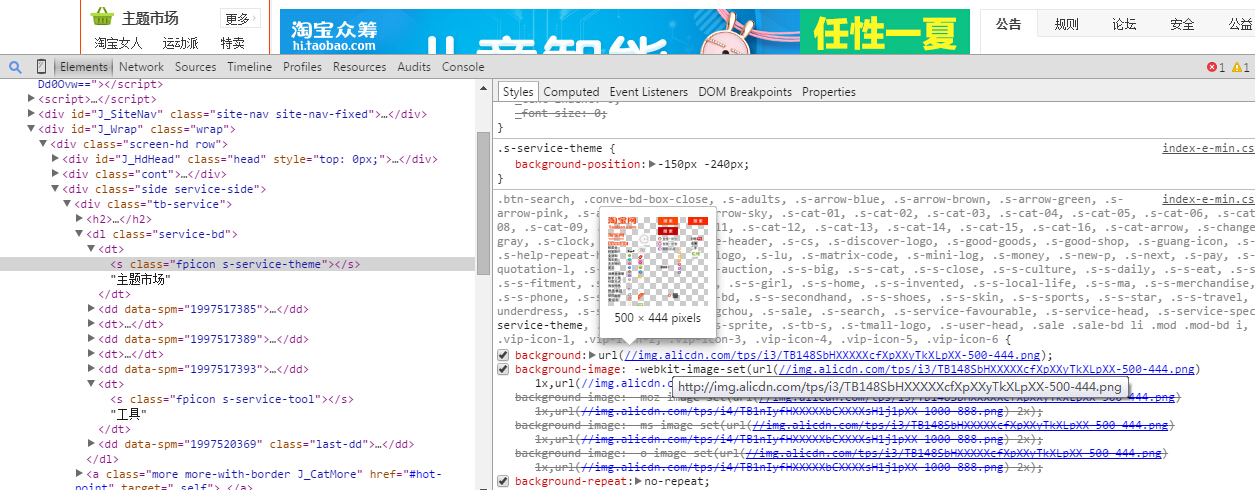
Task: Switch to the Profiles tab
Action: [302, 67]
